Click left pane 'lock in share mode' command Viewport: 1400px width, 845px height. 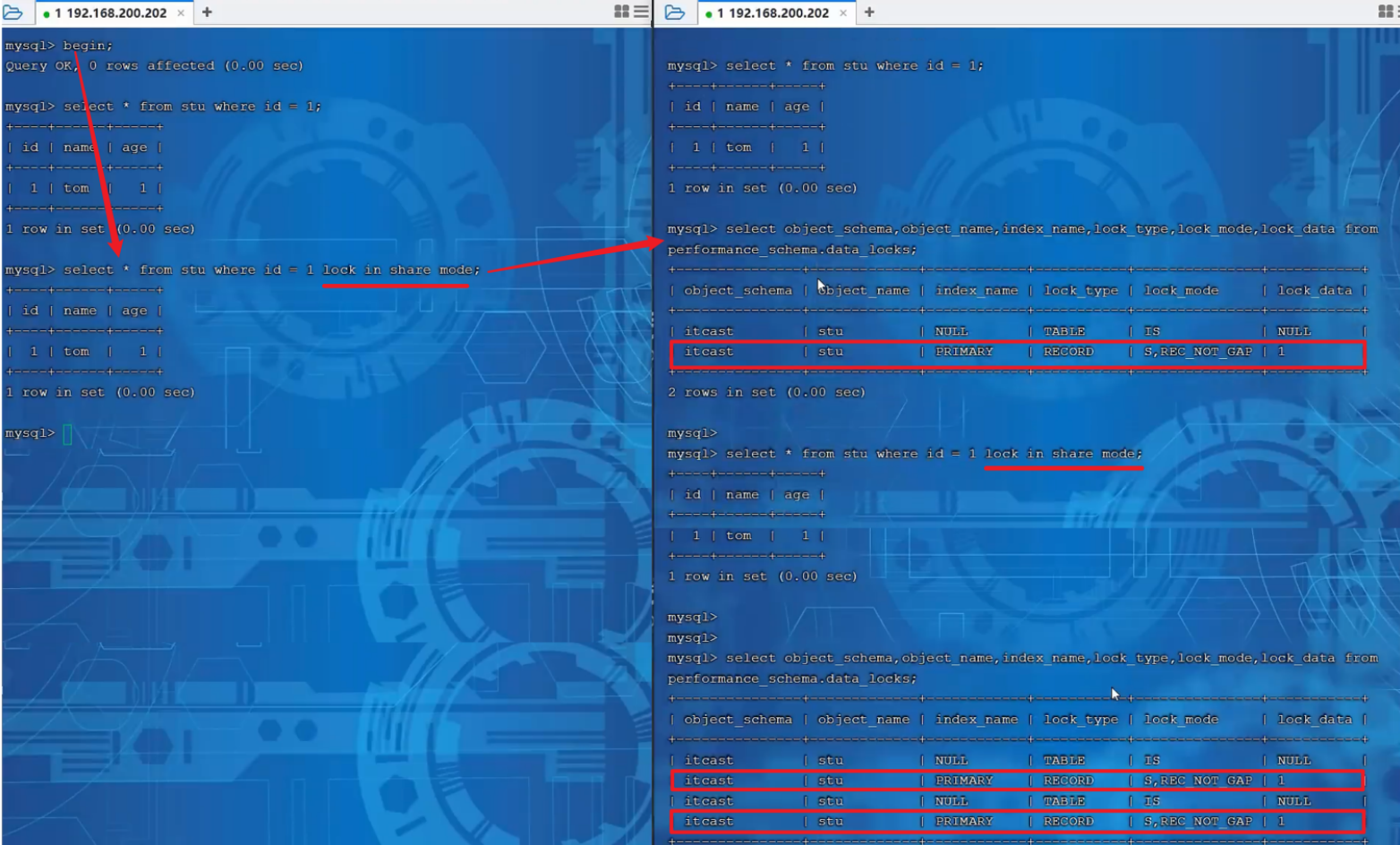click(x=401, y=269)
